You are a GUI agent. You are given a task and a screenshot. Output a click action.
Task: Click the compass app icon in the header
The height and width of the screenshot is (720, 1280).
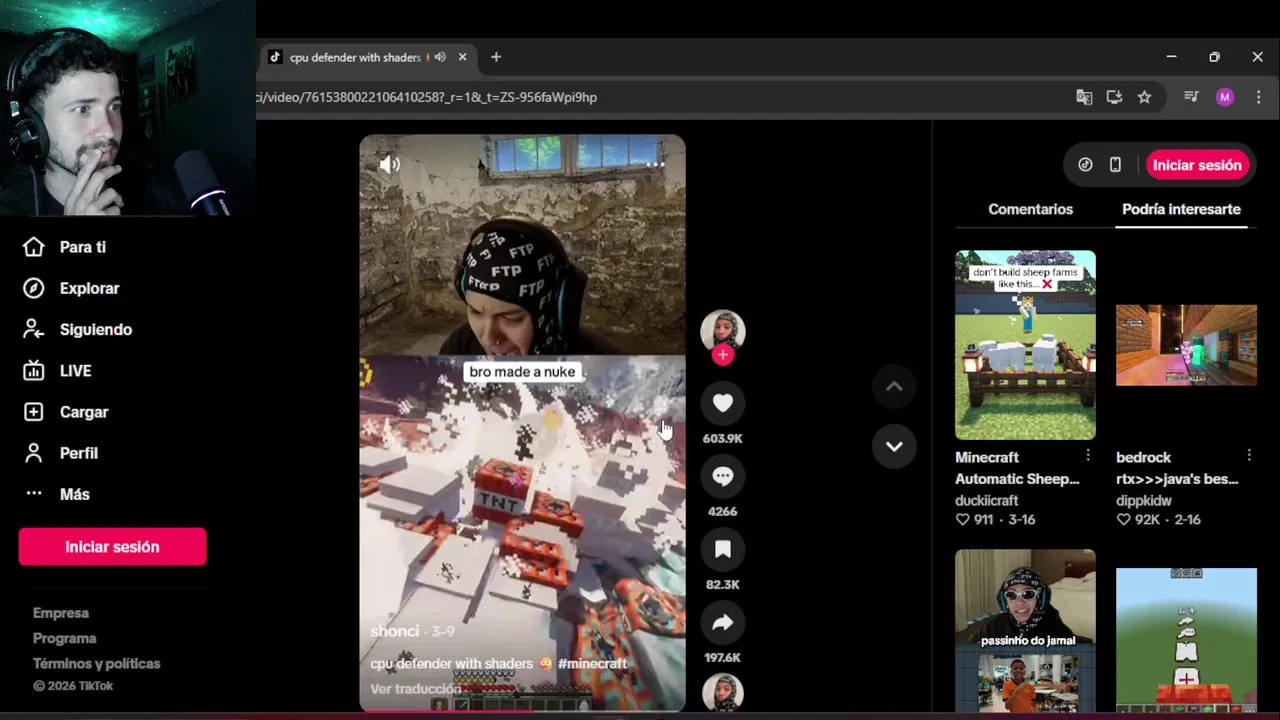click(x=1085, y=165)
